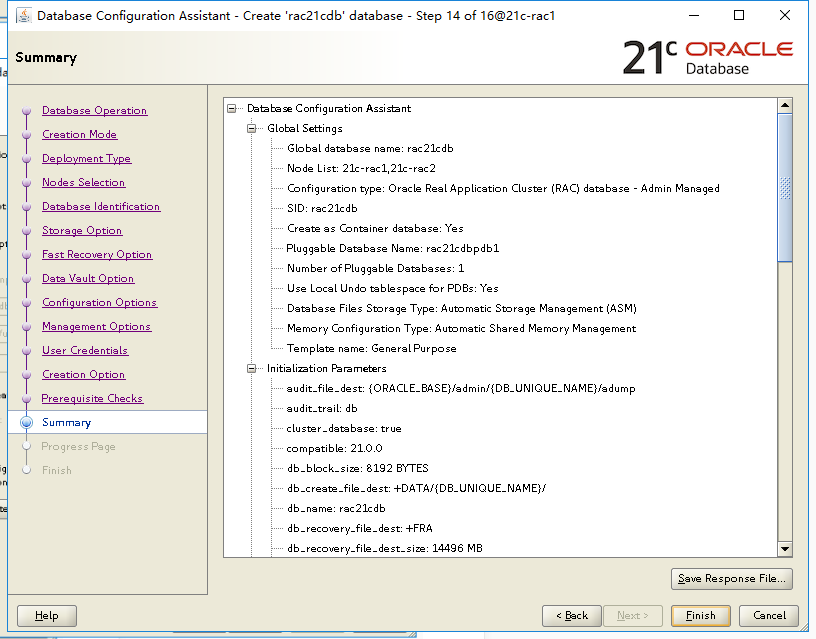Viewport: 816px width, 639px height.
Task: Minimize the Database Configuration Assistant window
Action: [x=694, y=16]
